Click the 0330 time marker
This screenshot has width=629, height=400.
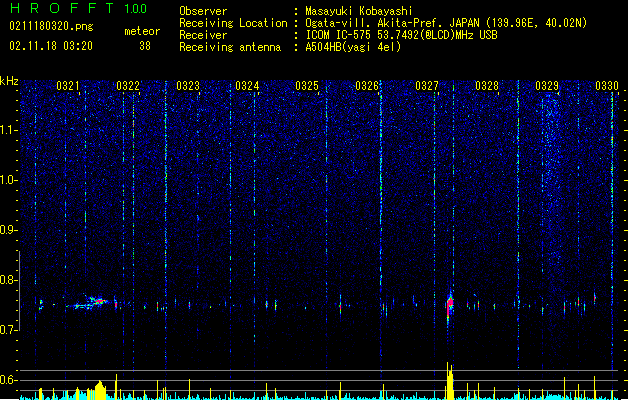click(607, 86)
